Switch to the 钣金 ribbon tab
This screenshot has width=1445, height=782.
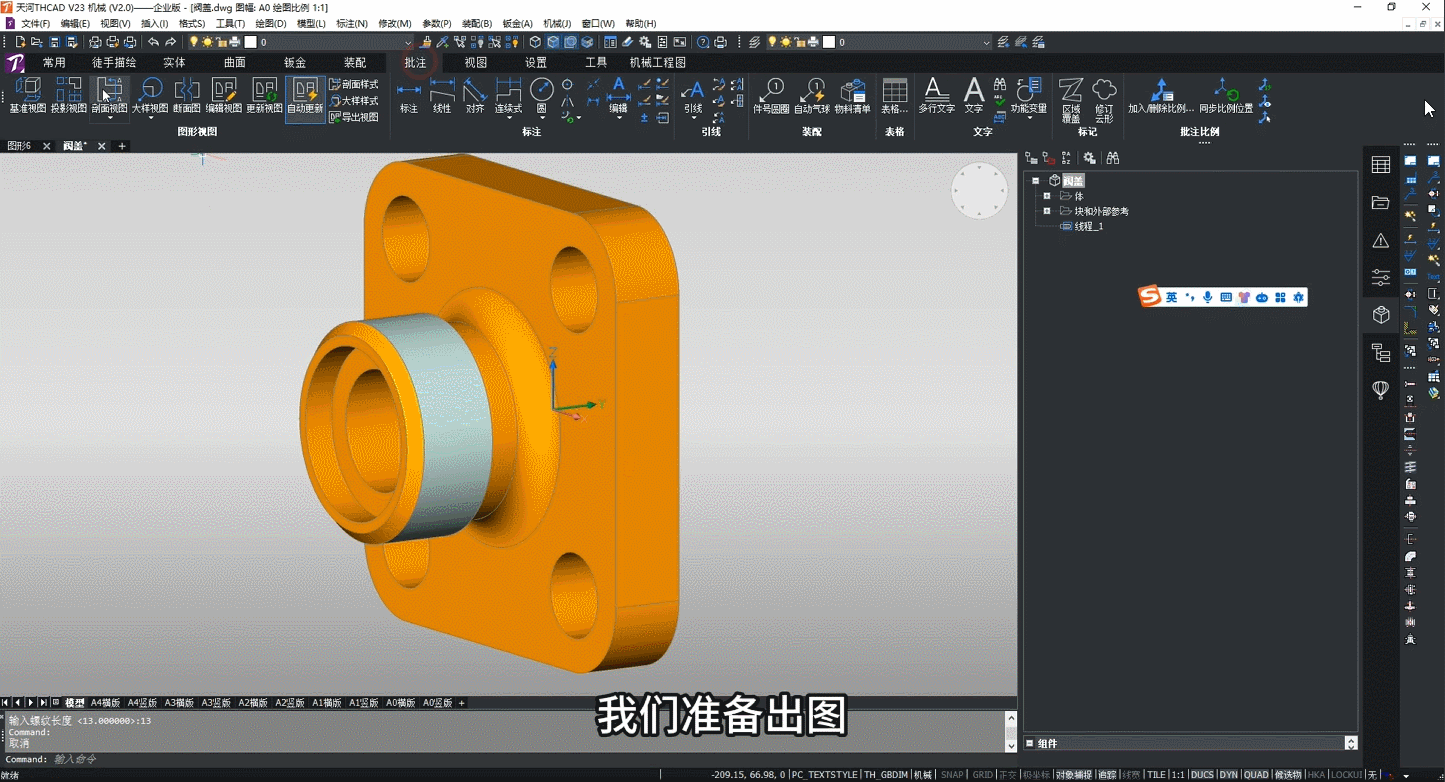[295, 62]
